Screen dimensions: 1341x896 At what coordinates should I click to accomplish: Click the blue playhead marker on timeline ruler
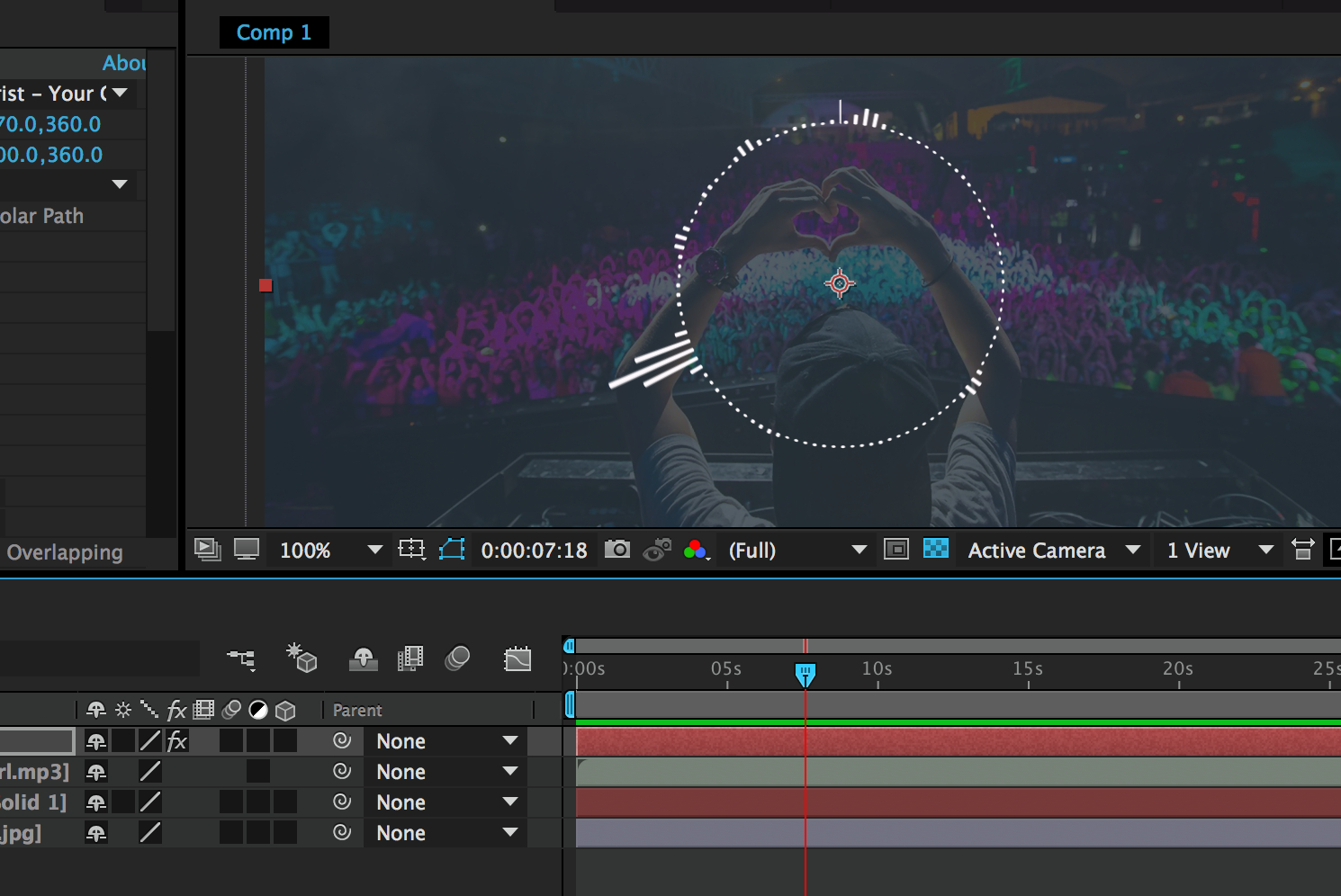(805, 674)
